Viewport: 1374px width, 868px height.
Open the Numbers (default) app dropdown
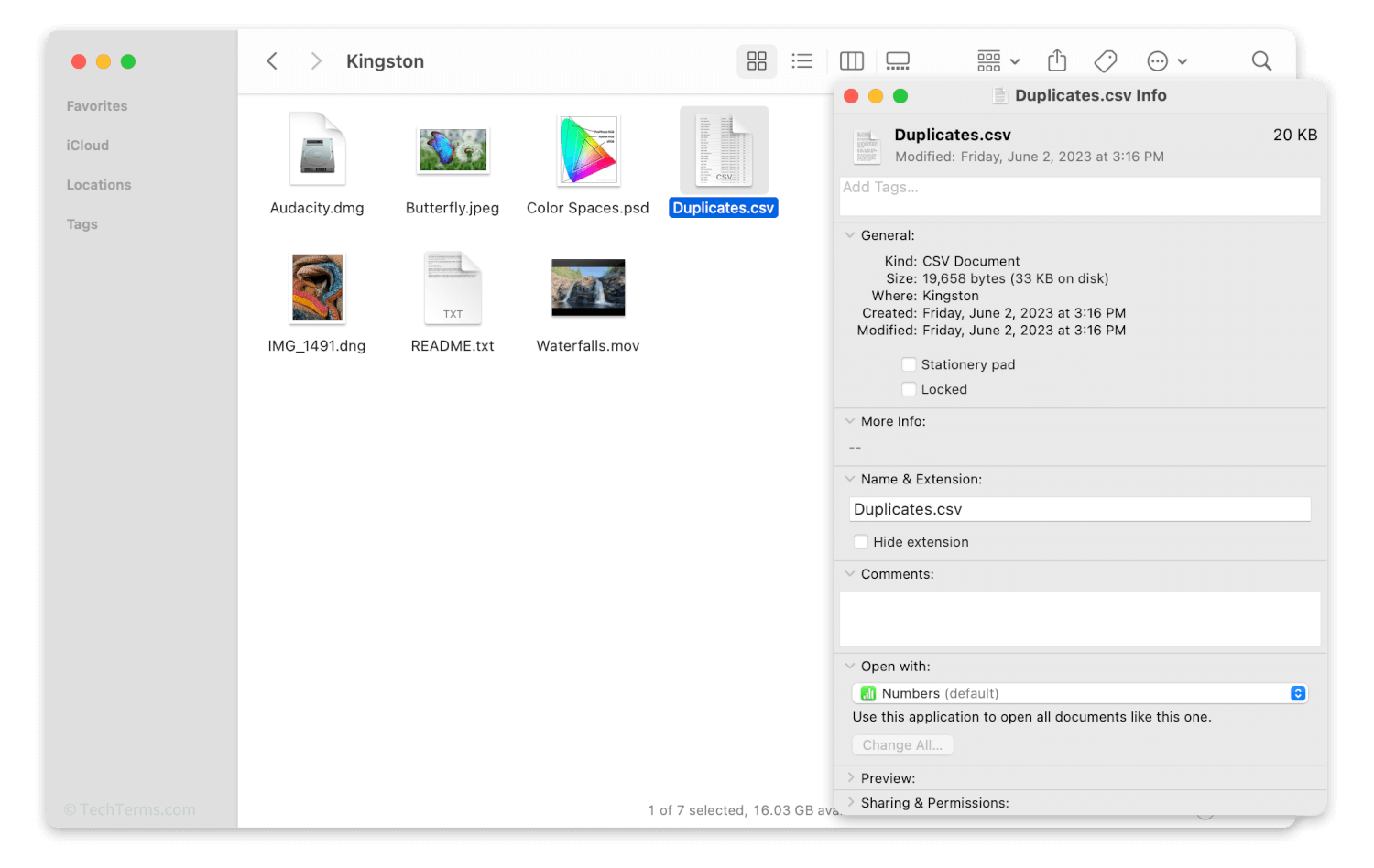point(1080,693)
